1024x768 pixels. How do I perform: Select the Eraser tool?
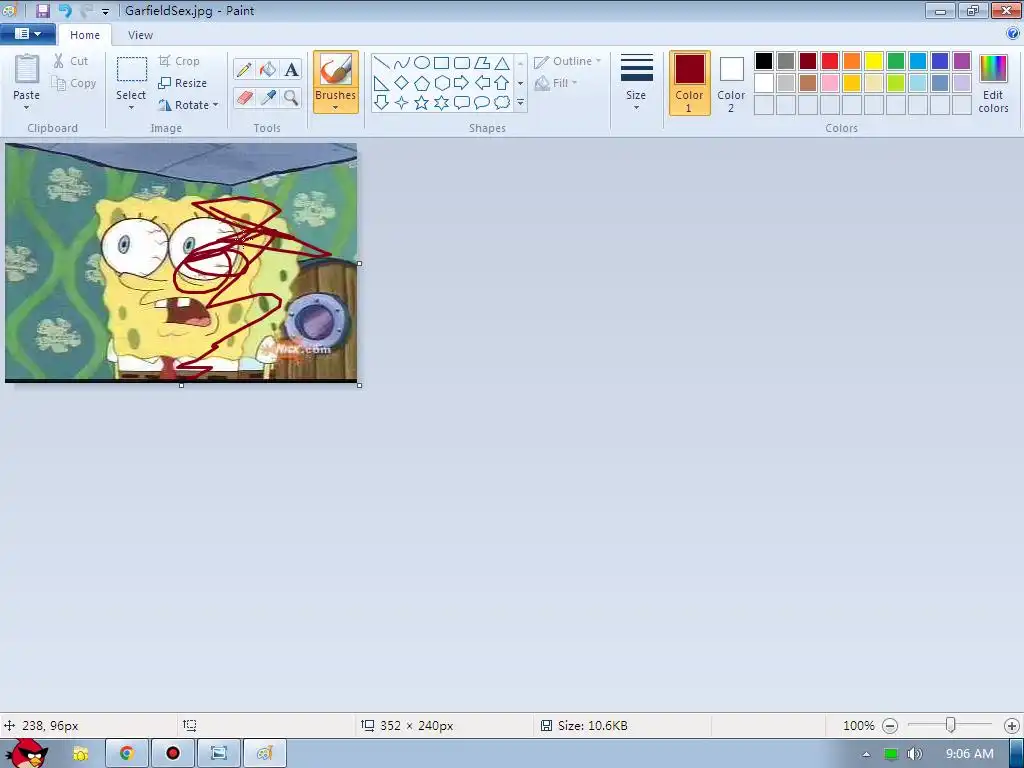click(244, 98)
